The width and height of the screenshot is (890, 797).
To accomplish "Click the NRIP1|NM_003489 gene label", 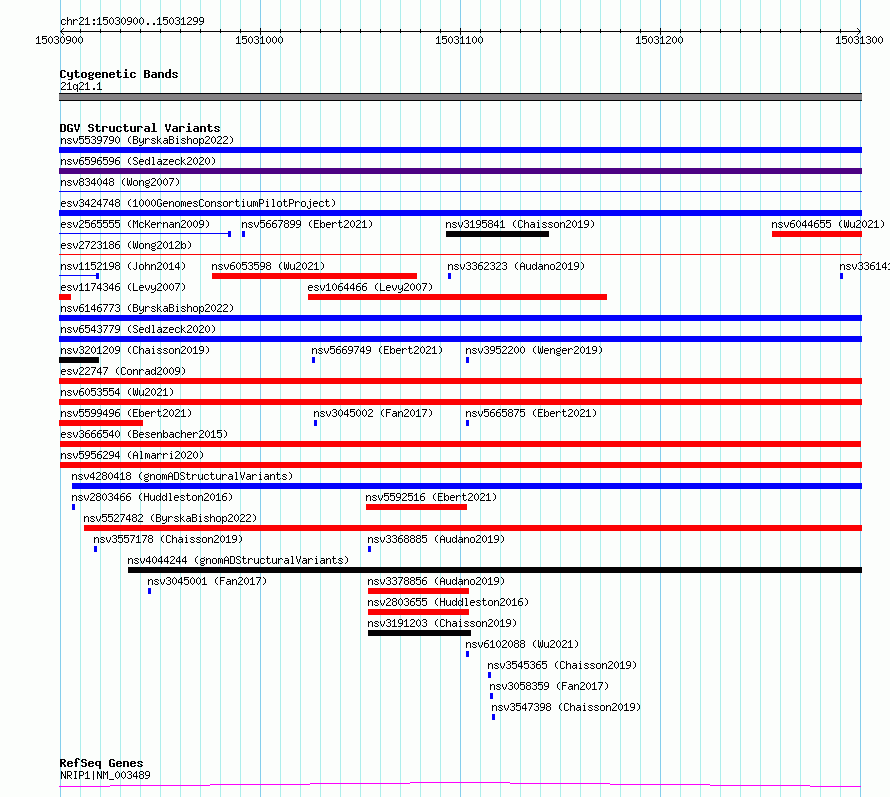I will coord(105,775).
